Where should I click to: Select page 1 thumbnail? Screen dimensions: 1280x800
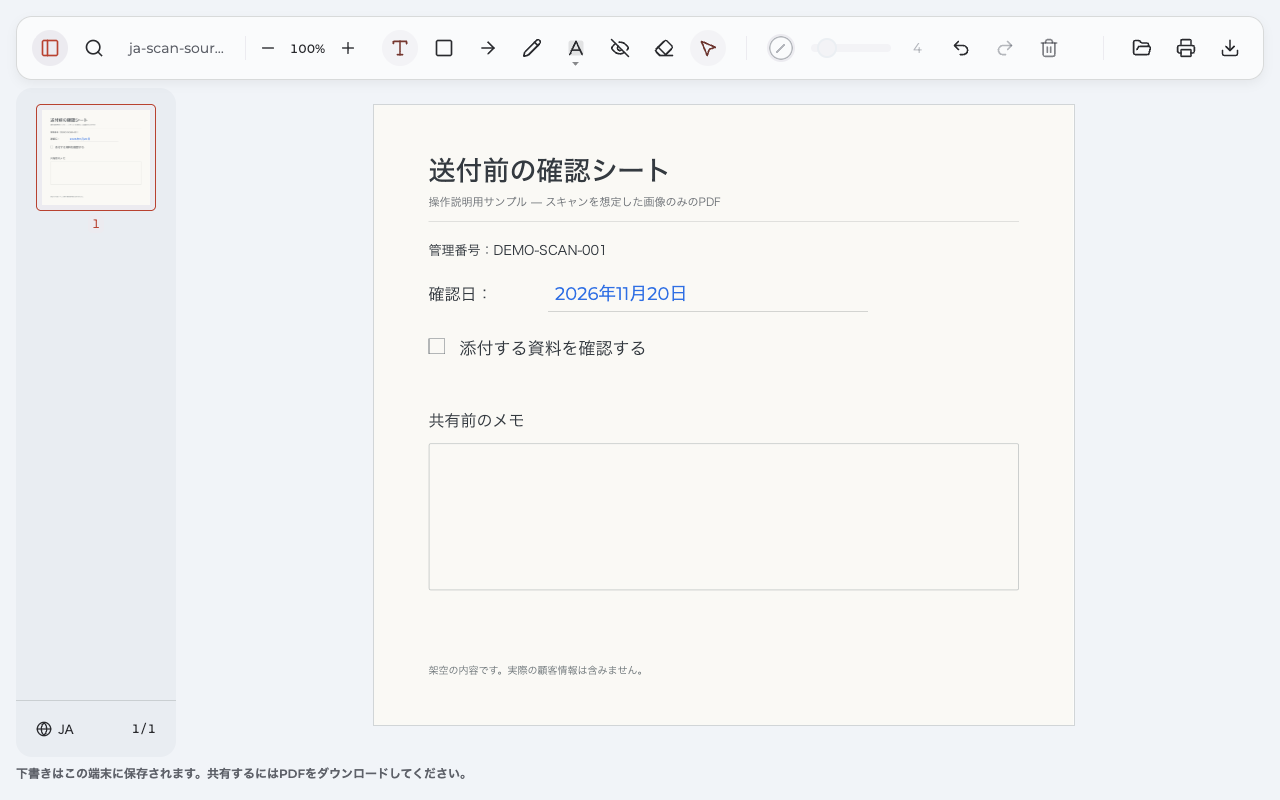pyautogui.click(x=96, y=157)
